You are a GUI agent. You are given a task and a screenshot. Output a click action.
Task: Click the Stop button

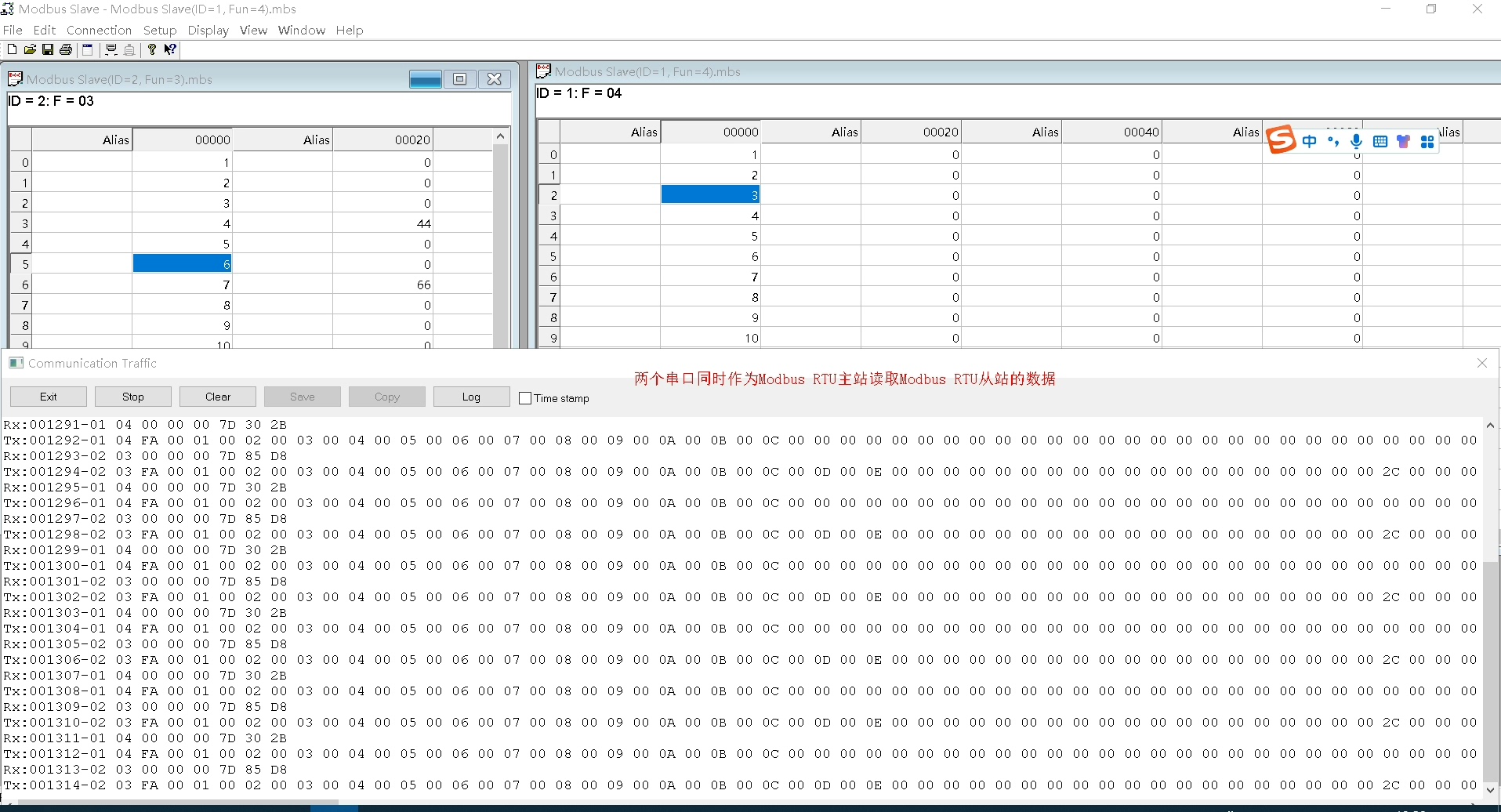133,397
